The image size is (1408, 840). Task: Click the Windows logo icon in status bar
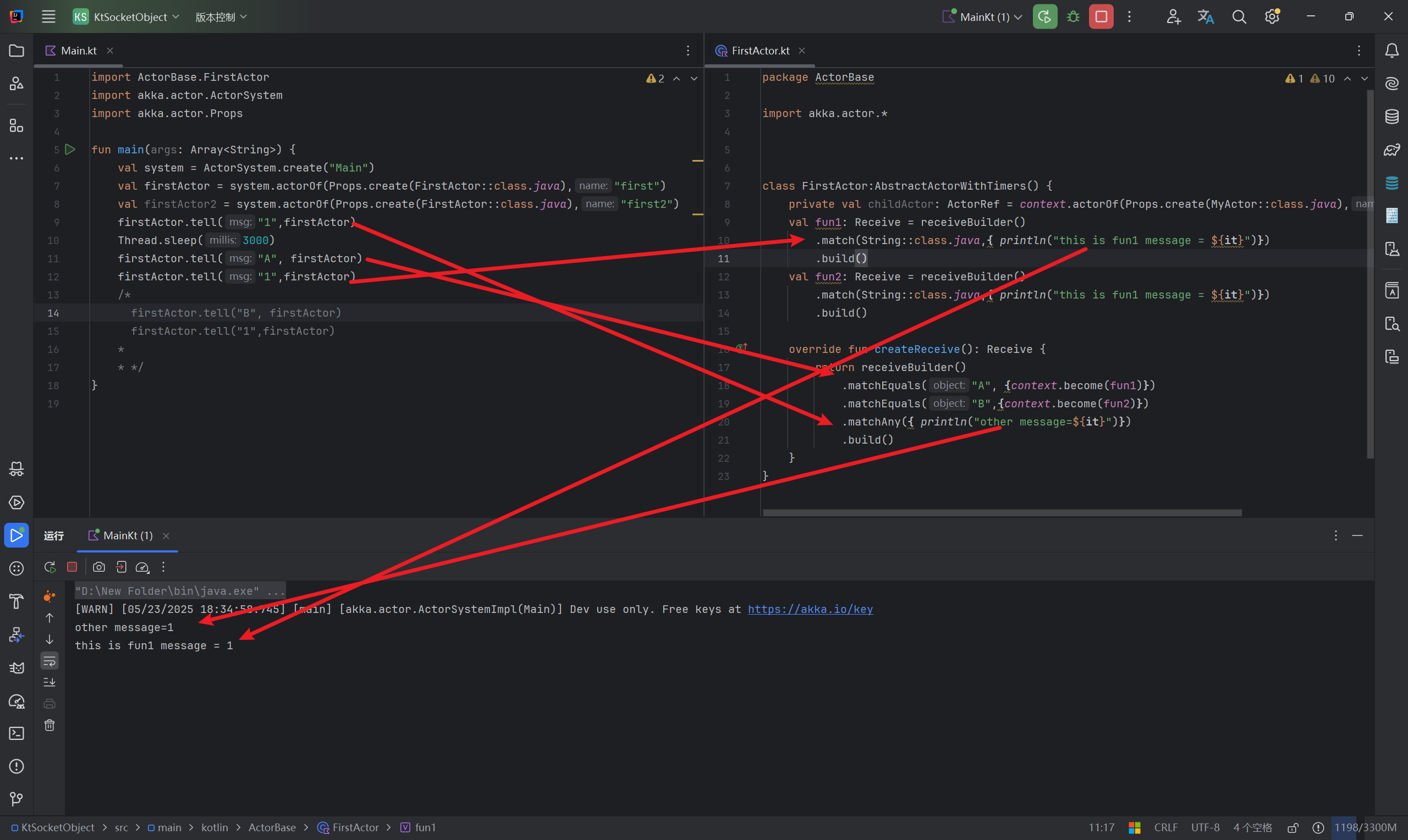click(x=1135, y=827)
